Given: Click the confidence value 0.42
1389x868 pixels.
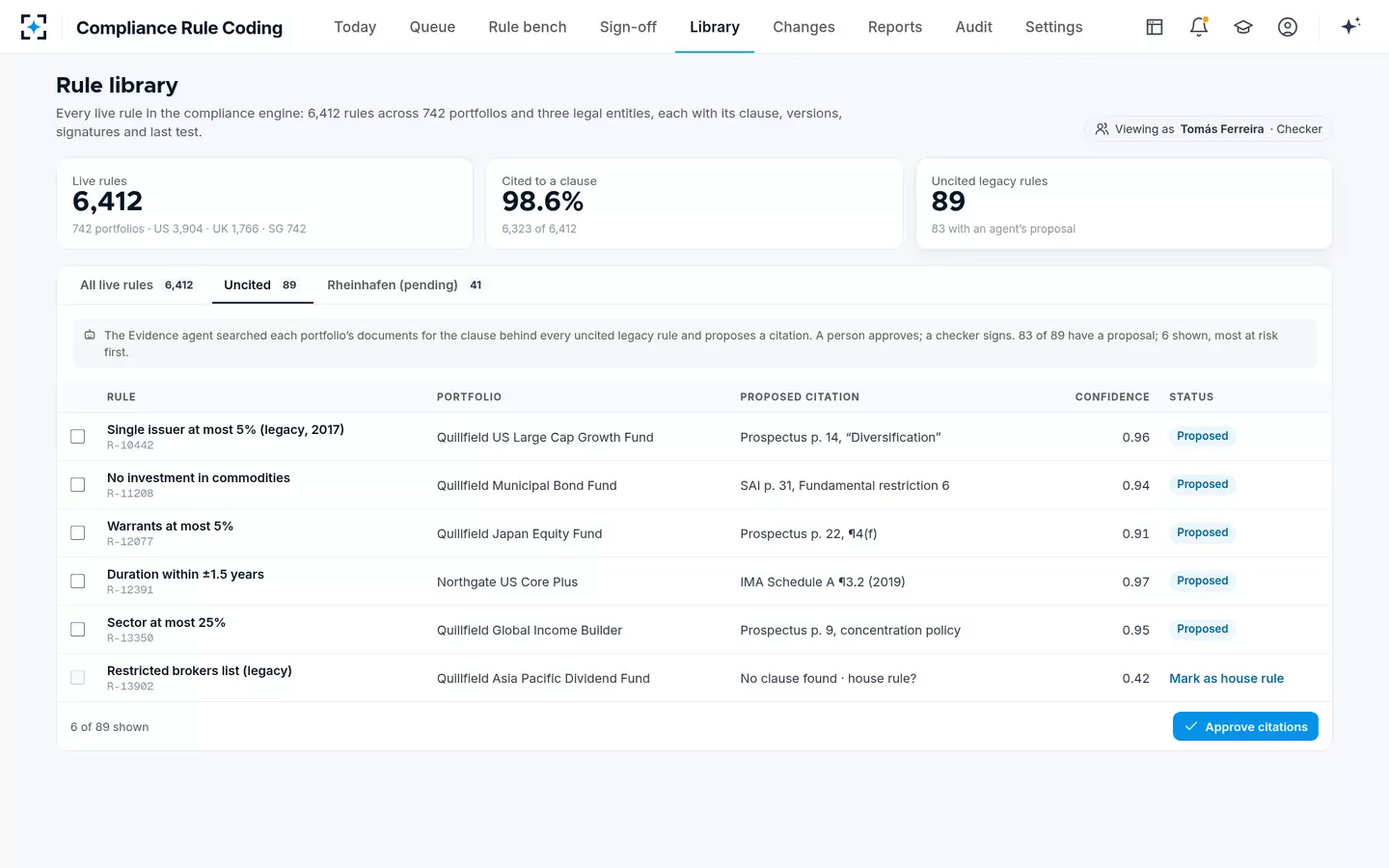Looking at the screenshot, I should [x=1135, y=679].
